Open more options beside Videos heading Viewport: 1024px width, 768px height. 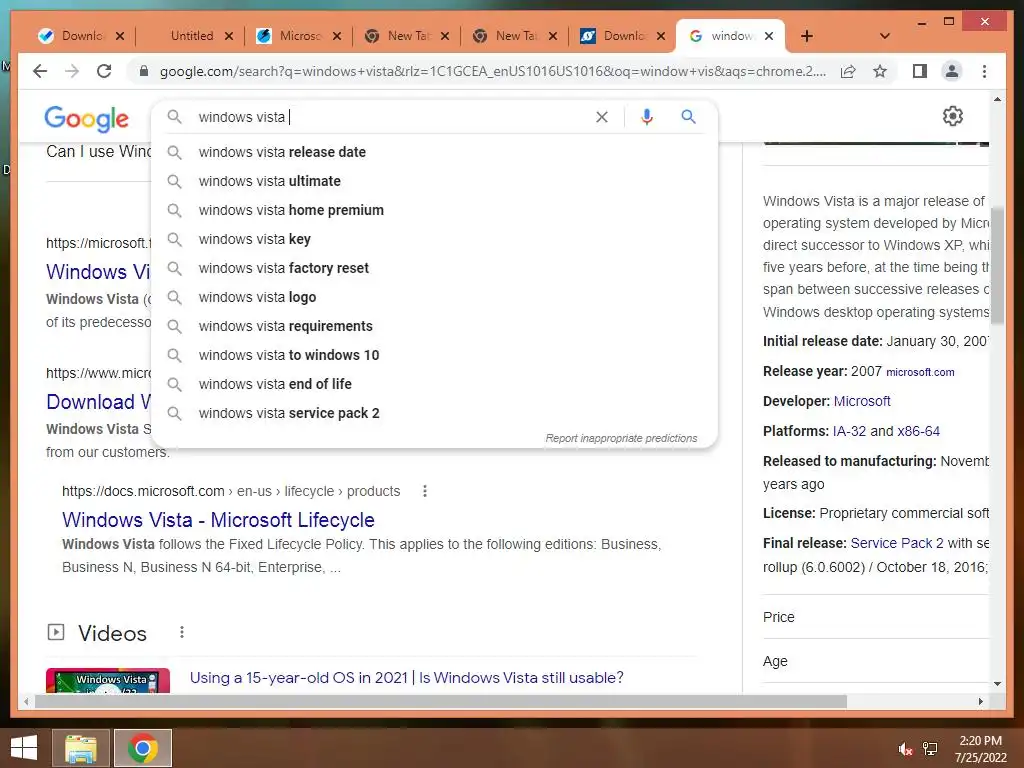pos(182,632)
